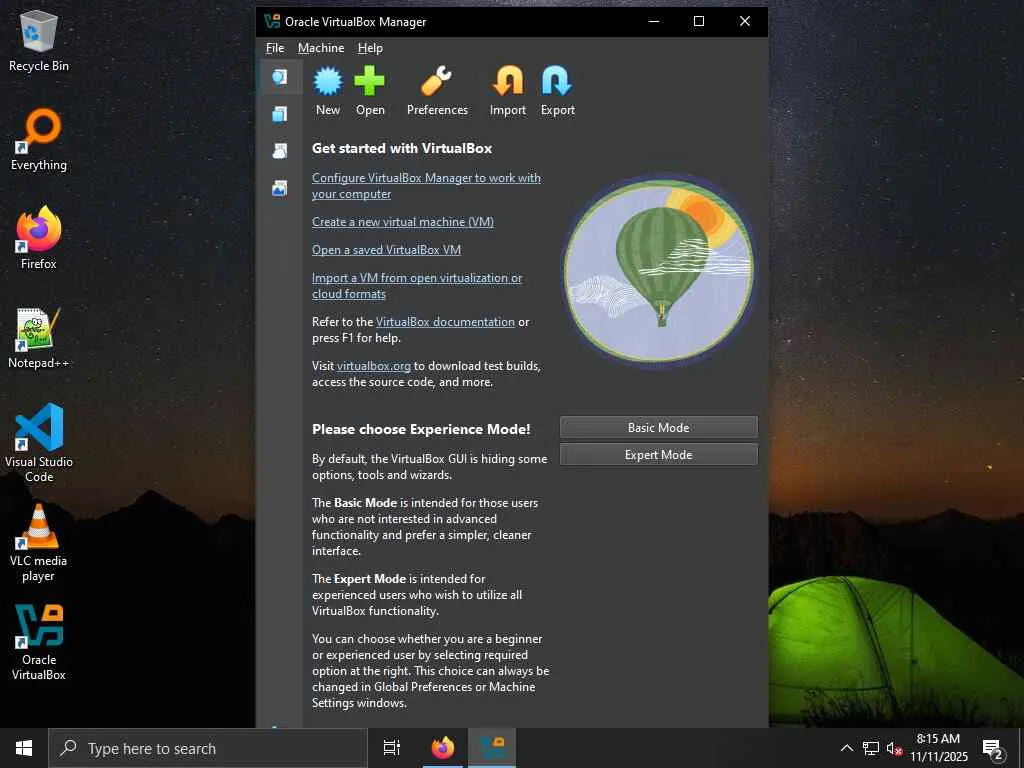Open 'Configure VirtualBox Manager to work with your computer' link
Viewport: 1024px width, 768px height.
pos(426,185)
